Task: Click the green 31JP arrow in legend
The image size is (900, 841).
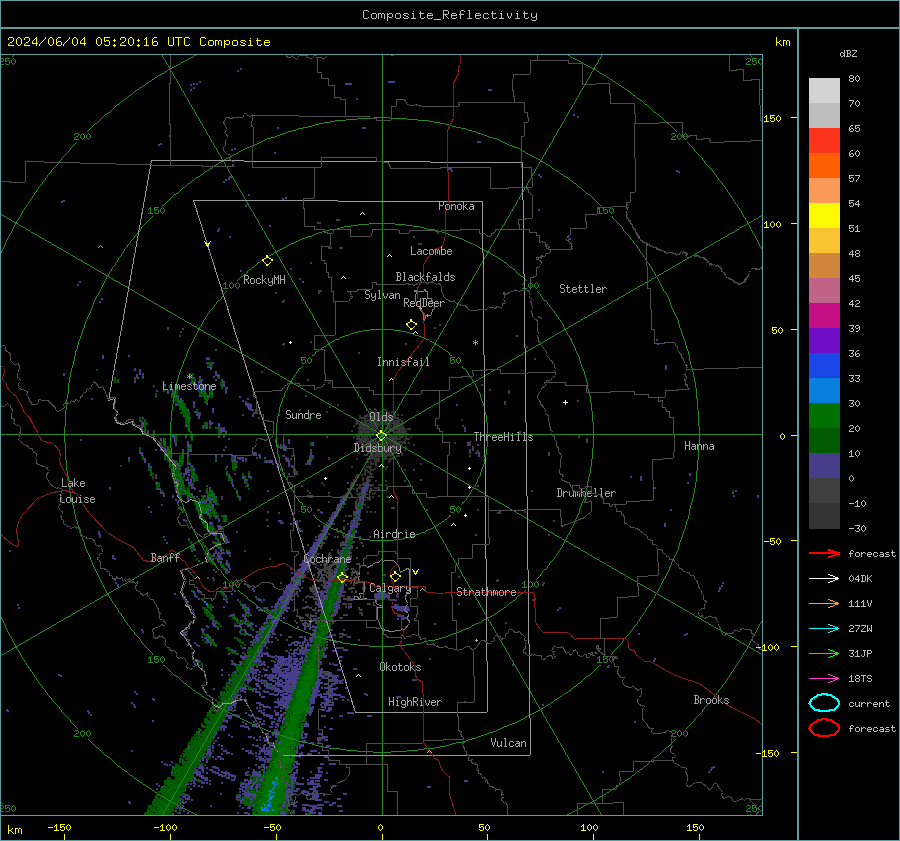Action: coord(824,653)
